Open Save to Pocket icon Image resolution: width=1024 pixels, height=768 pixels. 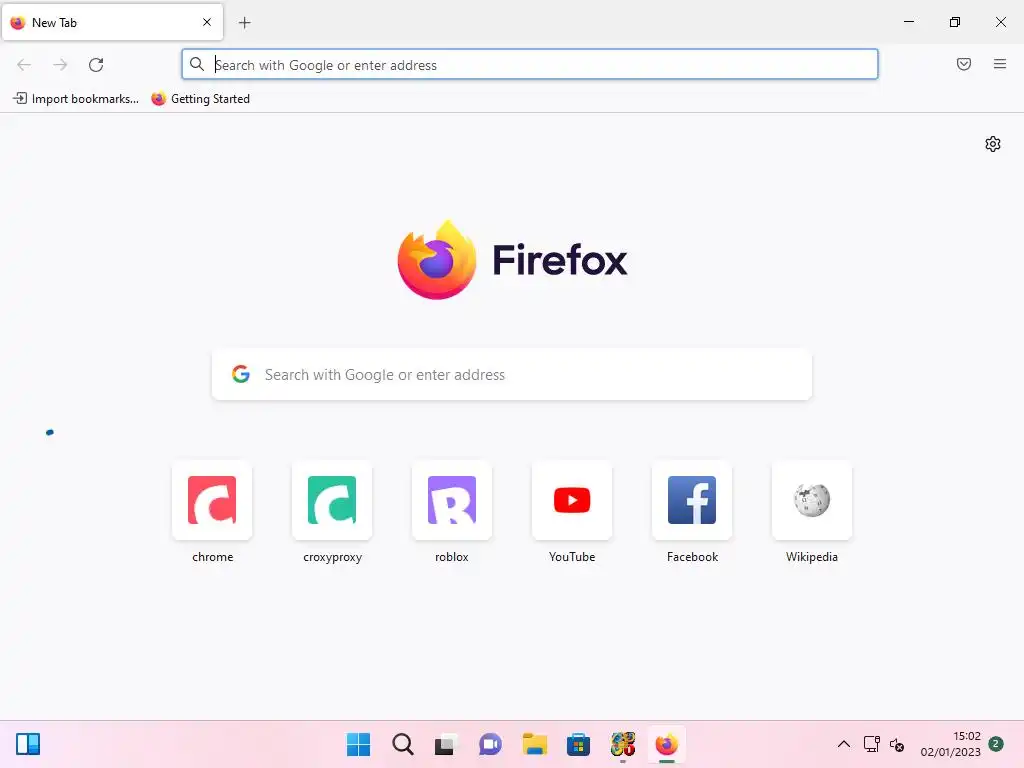click(x=963, y=64)
